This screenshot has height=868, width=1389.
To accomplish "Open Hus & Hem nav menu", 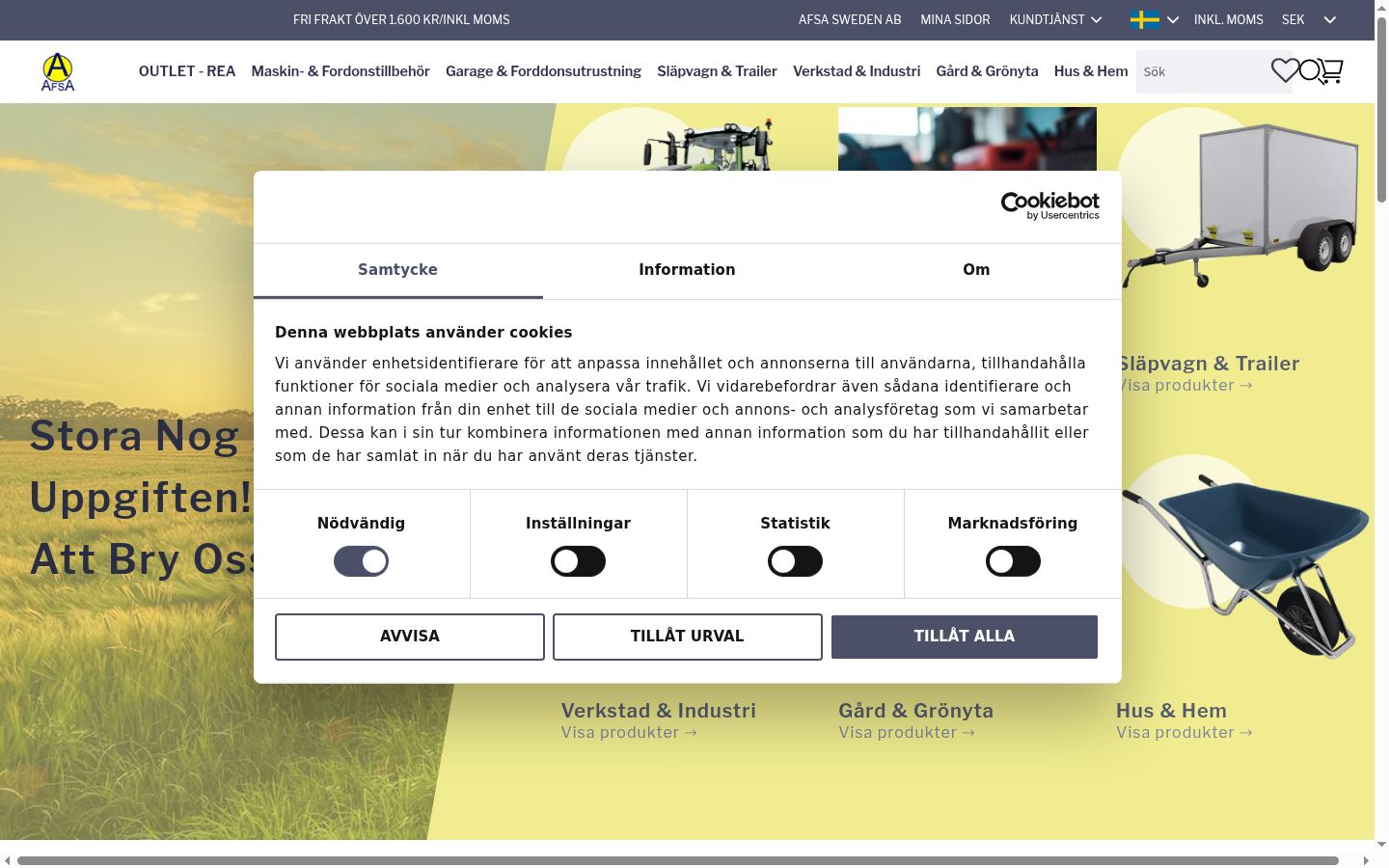I will tap(1091, 71).
